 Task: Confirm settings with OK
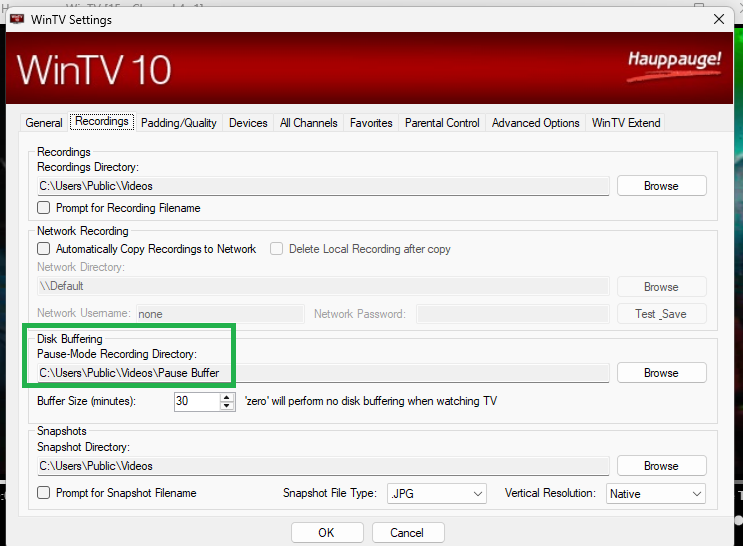point(327,533)
